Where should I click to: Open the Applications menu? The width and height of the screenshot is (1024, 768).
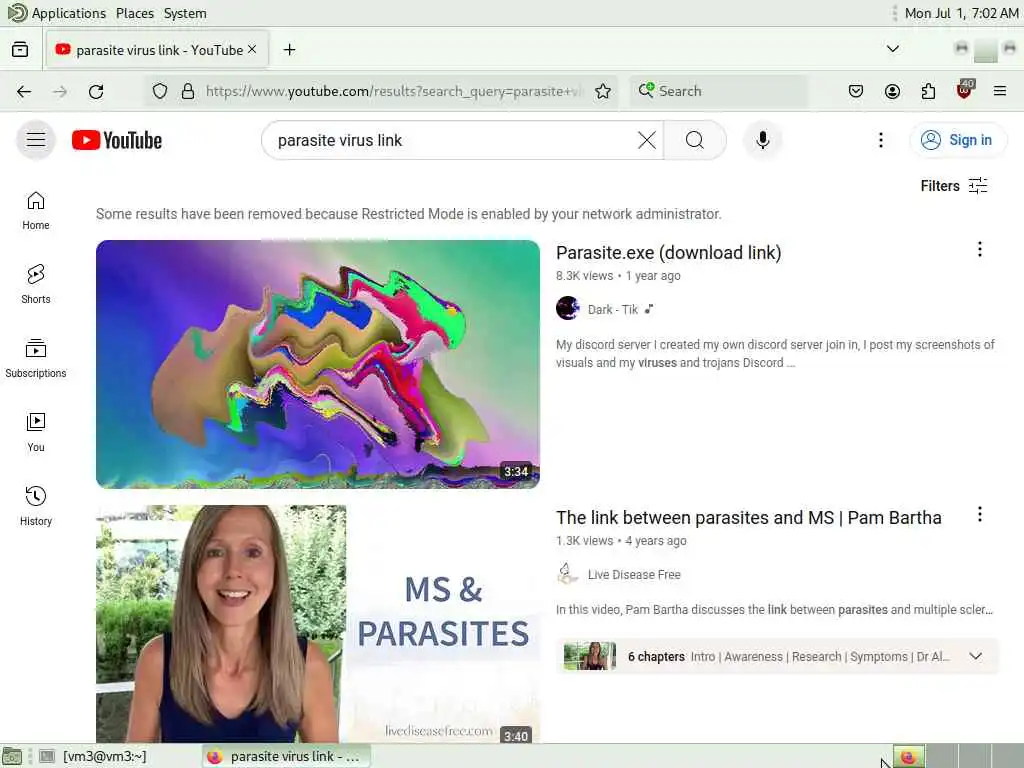[x=57, y=13]
